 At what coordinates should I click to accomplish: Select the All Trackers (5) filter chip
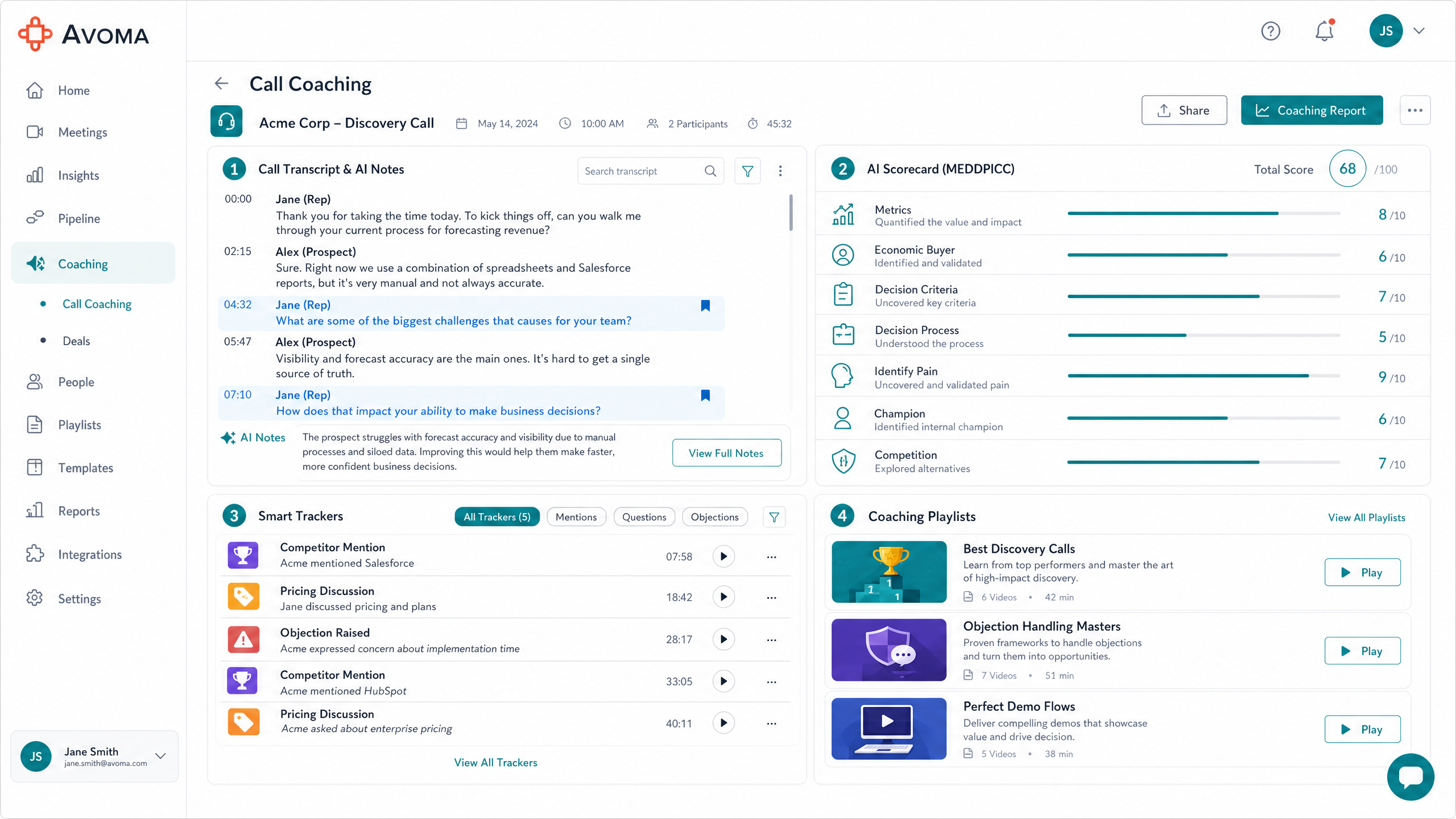coord(497,517)
